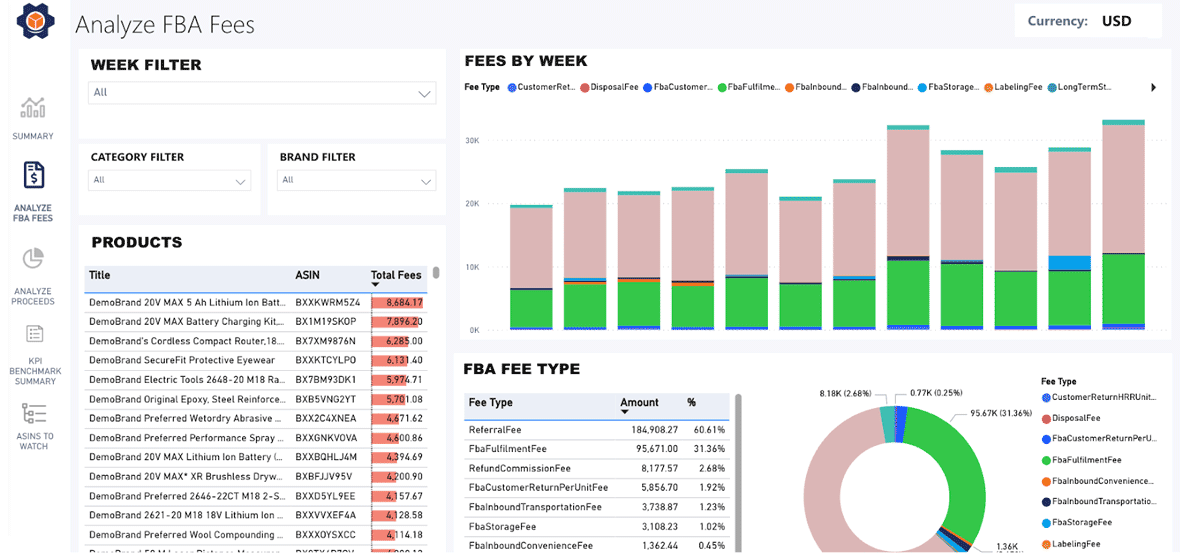
Task: Open the ASINs to Watch icon
Action: click(x=34, y=413)
